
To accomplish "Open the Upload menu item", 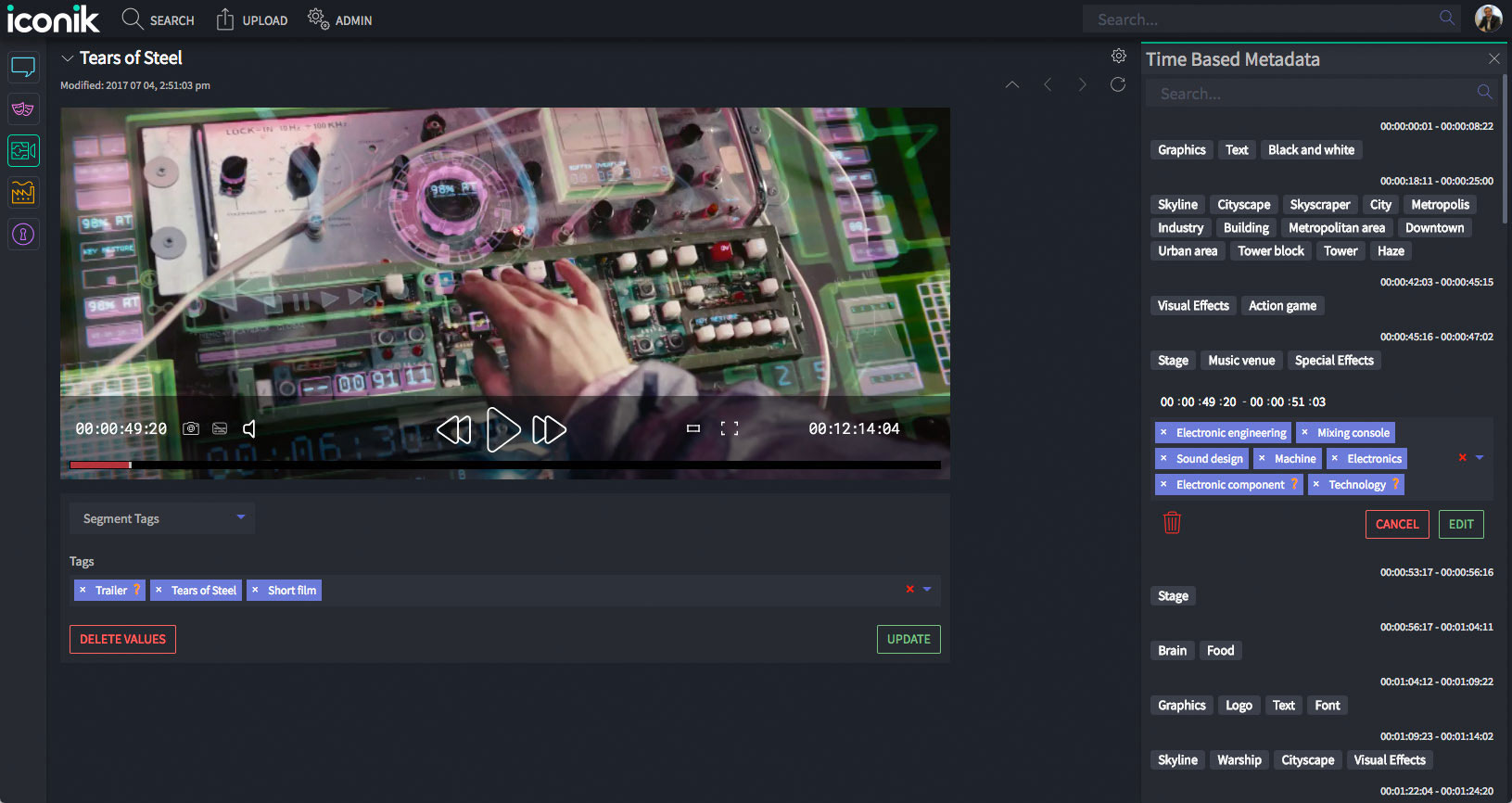I will click(x=251, y=19).
